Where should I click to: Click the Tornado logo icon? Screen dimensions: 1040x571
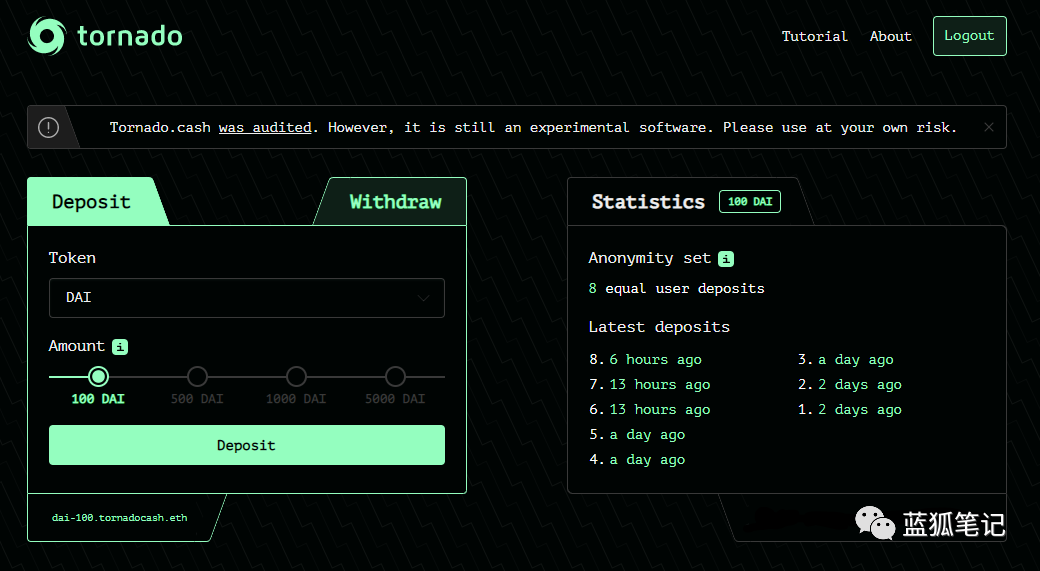coord(47,36)
